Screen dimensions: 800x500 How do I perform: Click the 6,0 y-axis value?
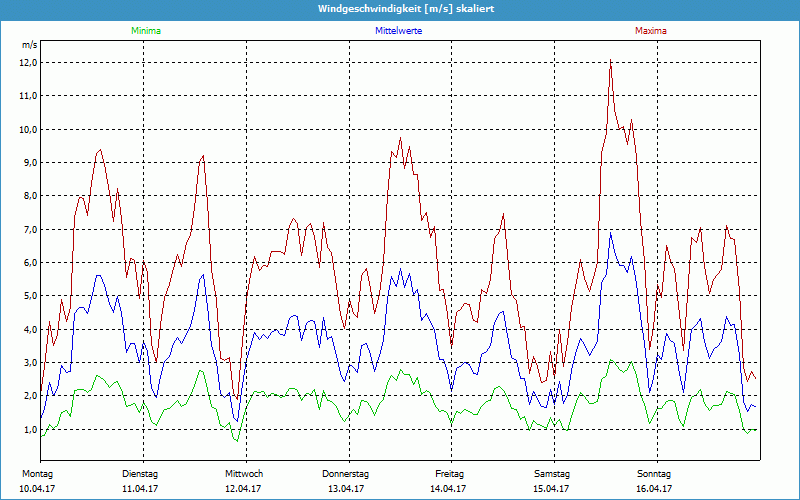tap(31, 263)
